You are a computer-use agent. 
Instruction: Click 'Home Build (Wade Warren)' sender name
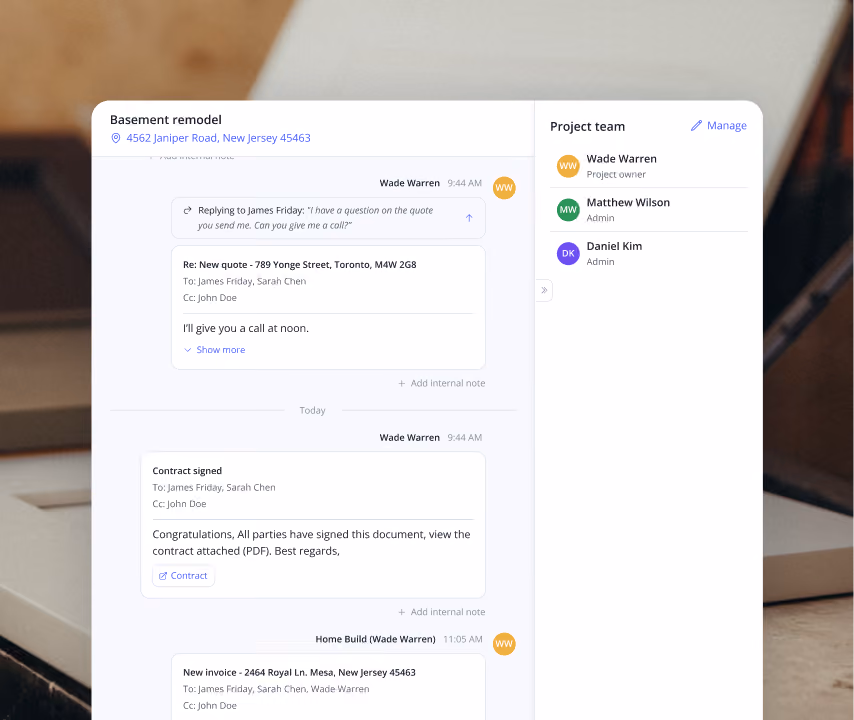click(375, 639)
